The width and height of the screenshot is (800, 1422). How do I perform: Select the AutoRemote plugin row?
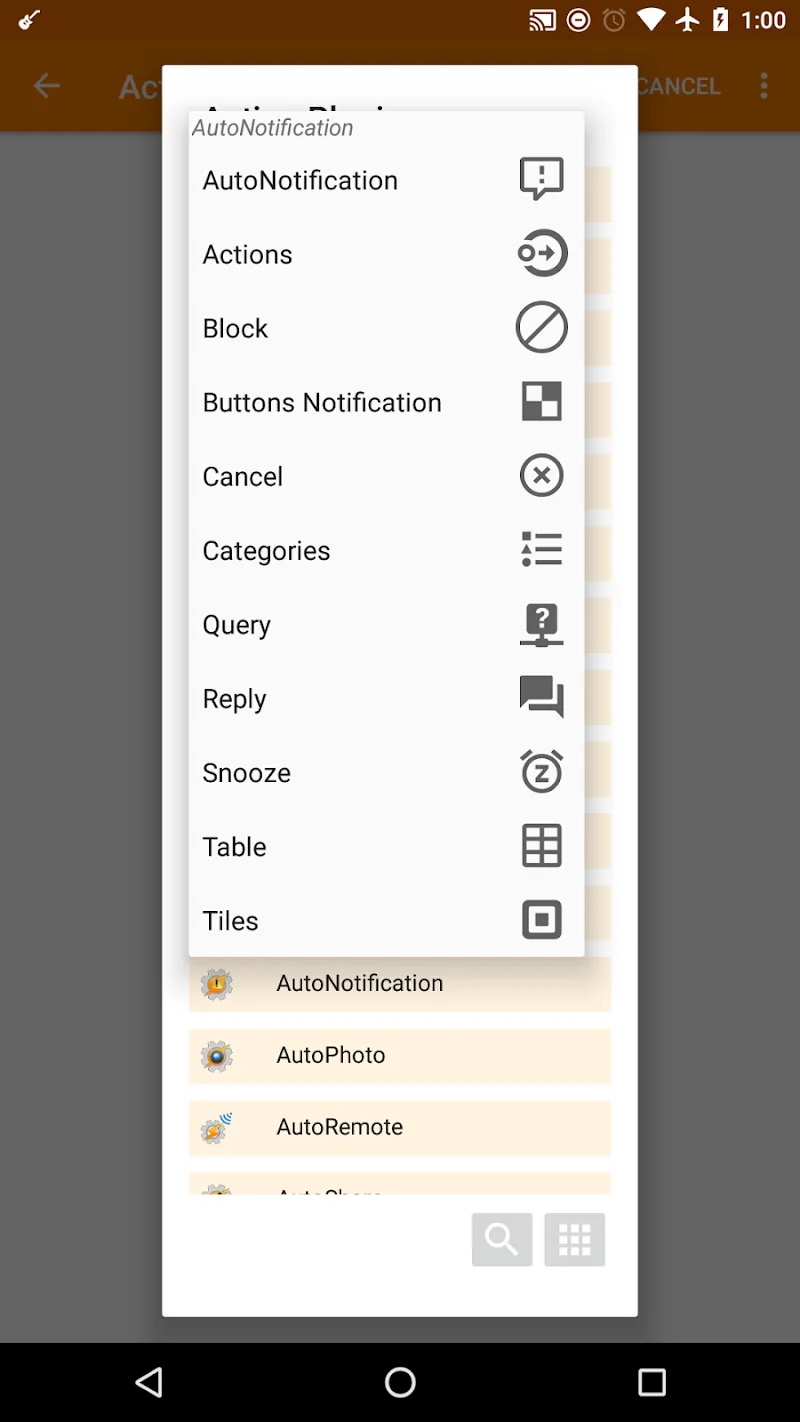(x=339, y=1127)
